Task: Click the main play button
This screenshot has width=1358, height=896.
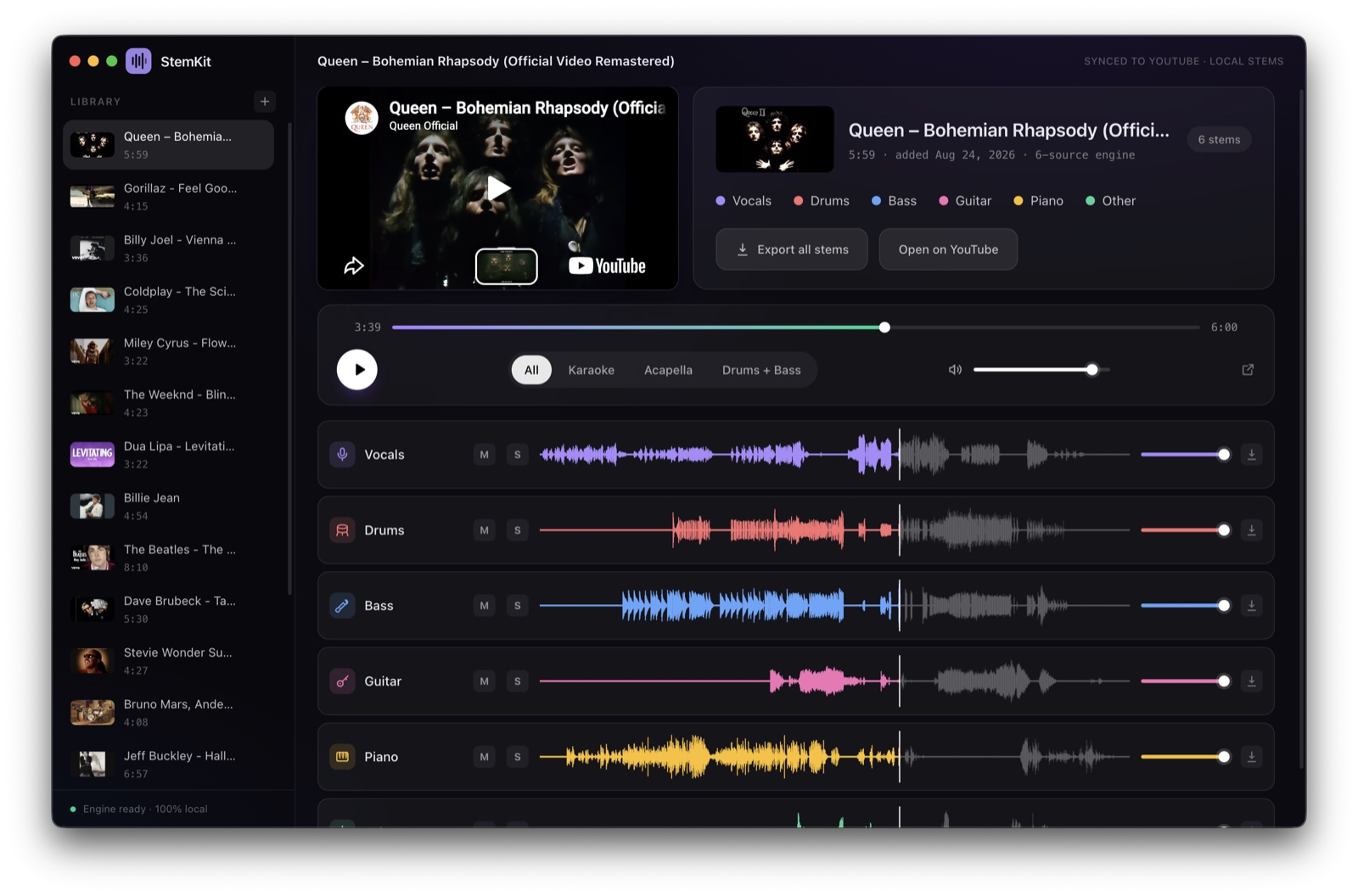Action: [357, 370]
